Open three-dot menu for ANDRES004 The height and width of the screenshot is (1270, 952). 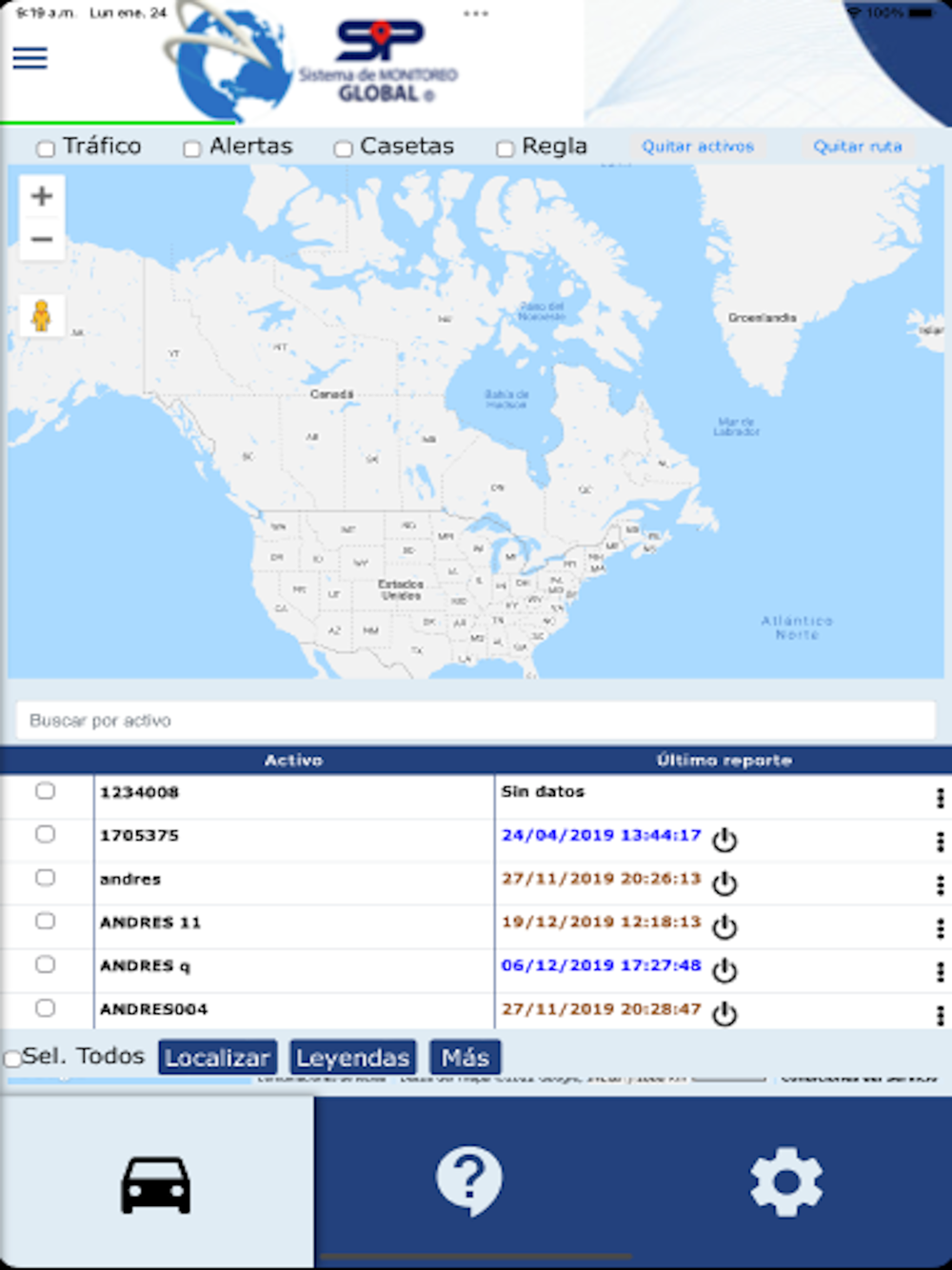pos(940,1015)
